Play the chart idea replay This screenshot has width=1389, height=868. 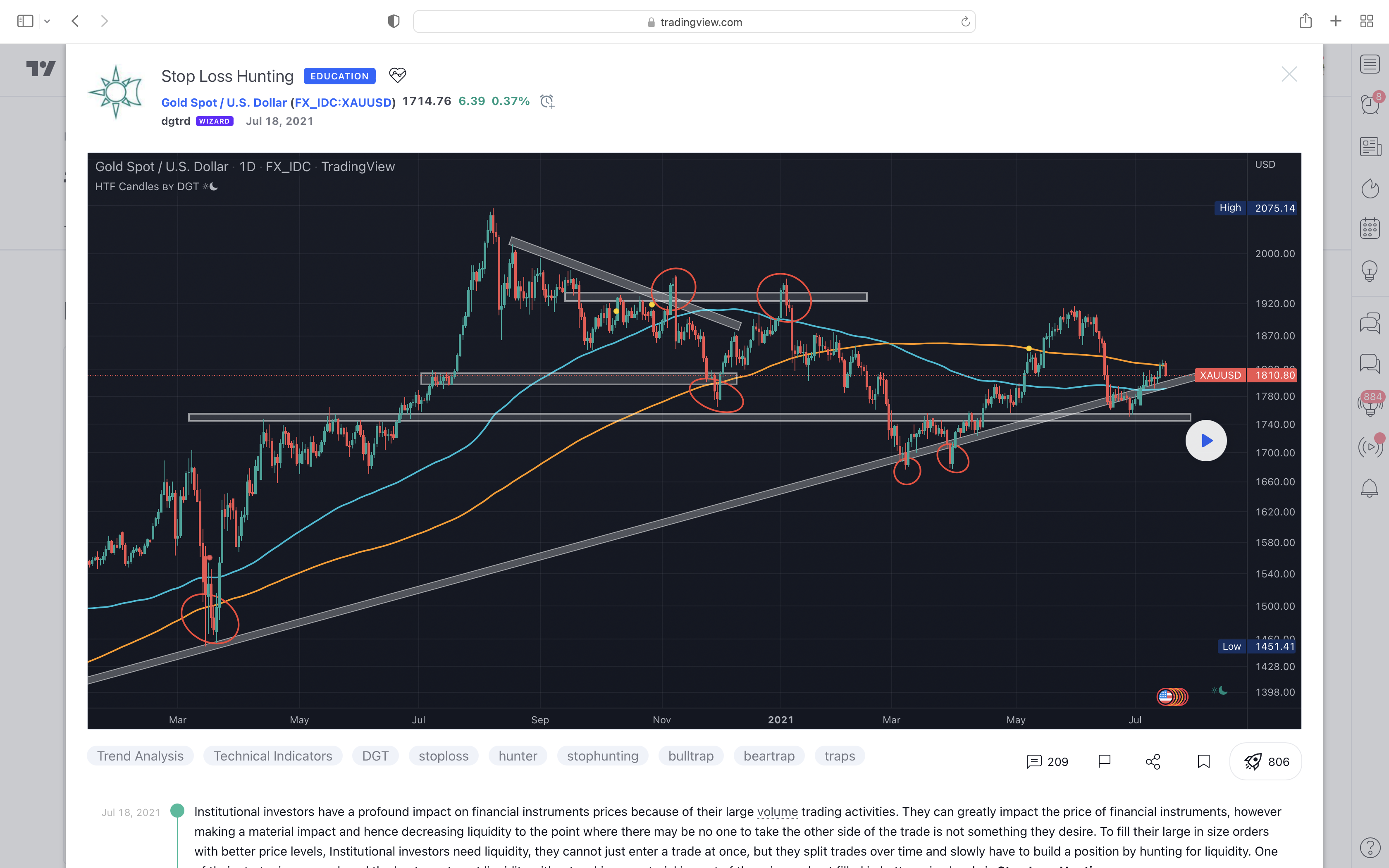[x=1206, y=441]
